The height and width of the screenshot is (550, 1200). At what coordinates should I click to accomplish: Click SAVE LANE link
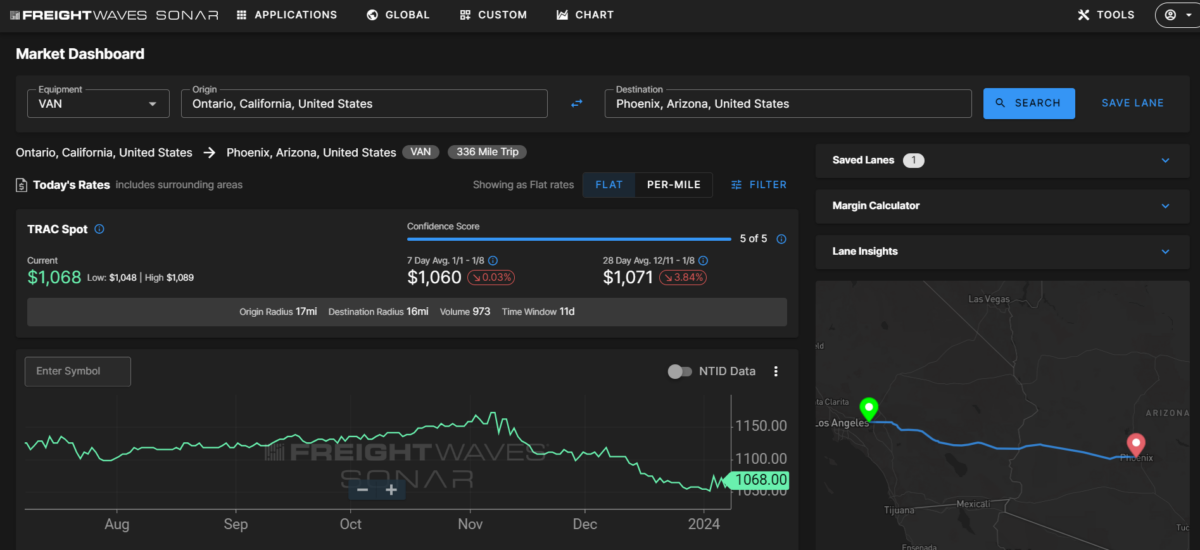(x=1133, y=103)
